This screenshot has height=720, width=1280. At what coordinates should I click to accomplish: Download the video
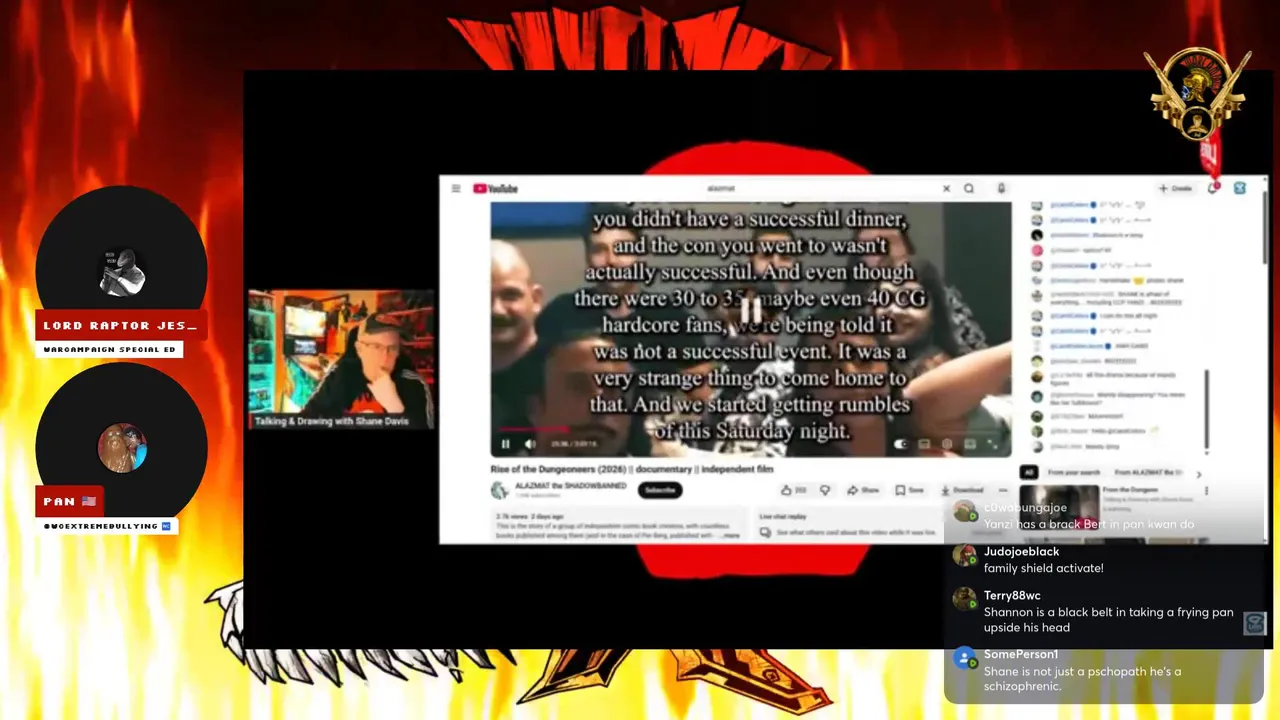(962, 490)
